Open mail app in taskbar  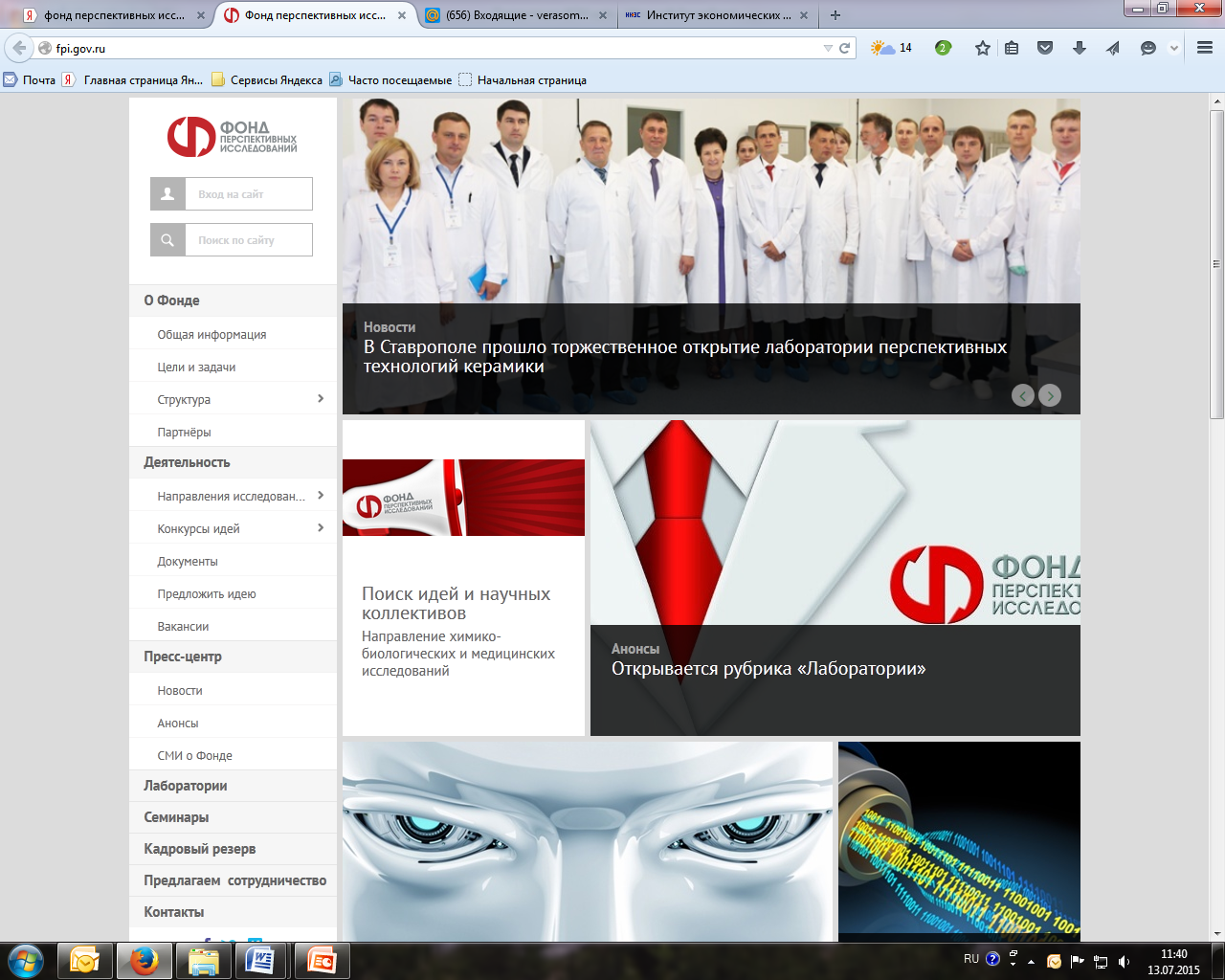point(85,960)
